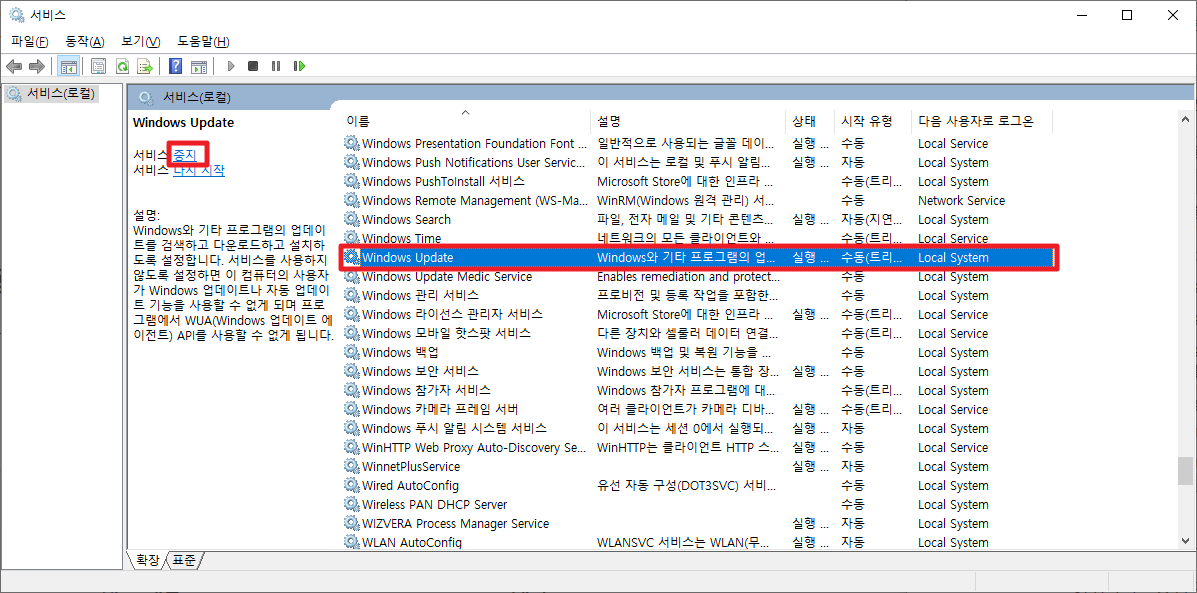Click the Restart Service toolbar icon
Screen dimensions: 1197x593
tap(299, 66)
